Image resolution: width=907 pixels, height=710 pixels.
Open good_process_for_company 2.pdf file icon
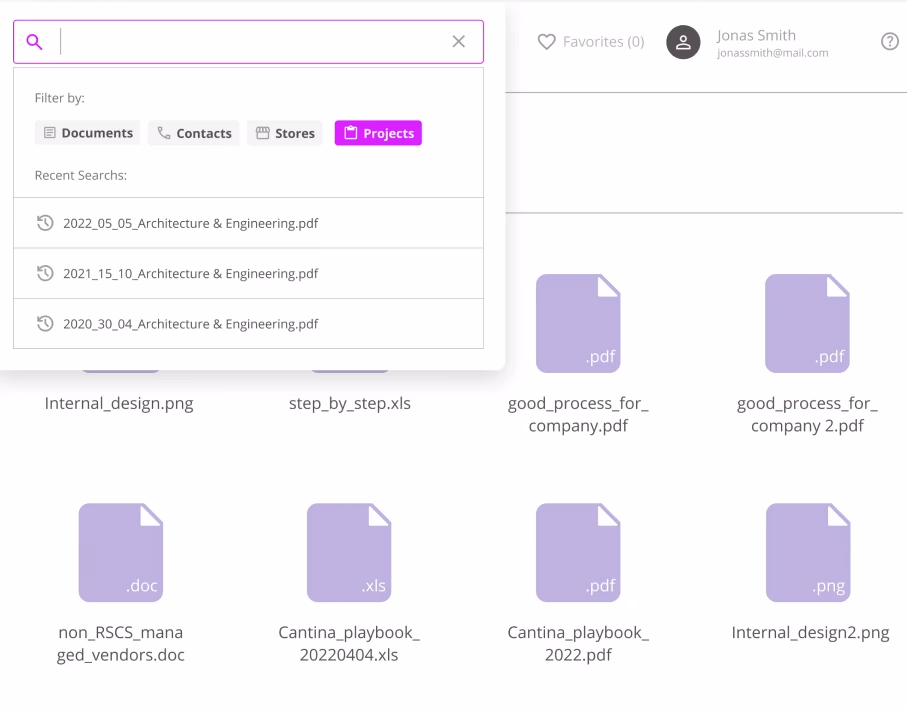pos(807,323)
